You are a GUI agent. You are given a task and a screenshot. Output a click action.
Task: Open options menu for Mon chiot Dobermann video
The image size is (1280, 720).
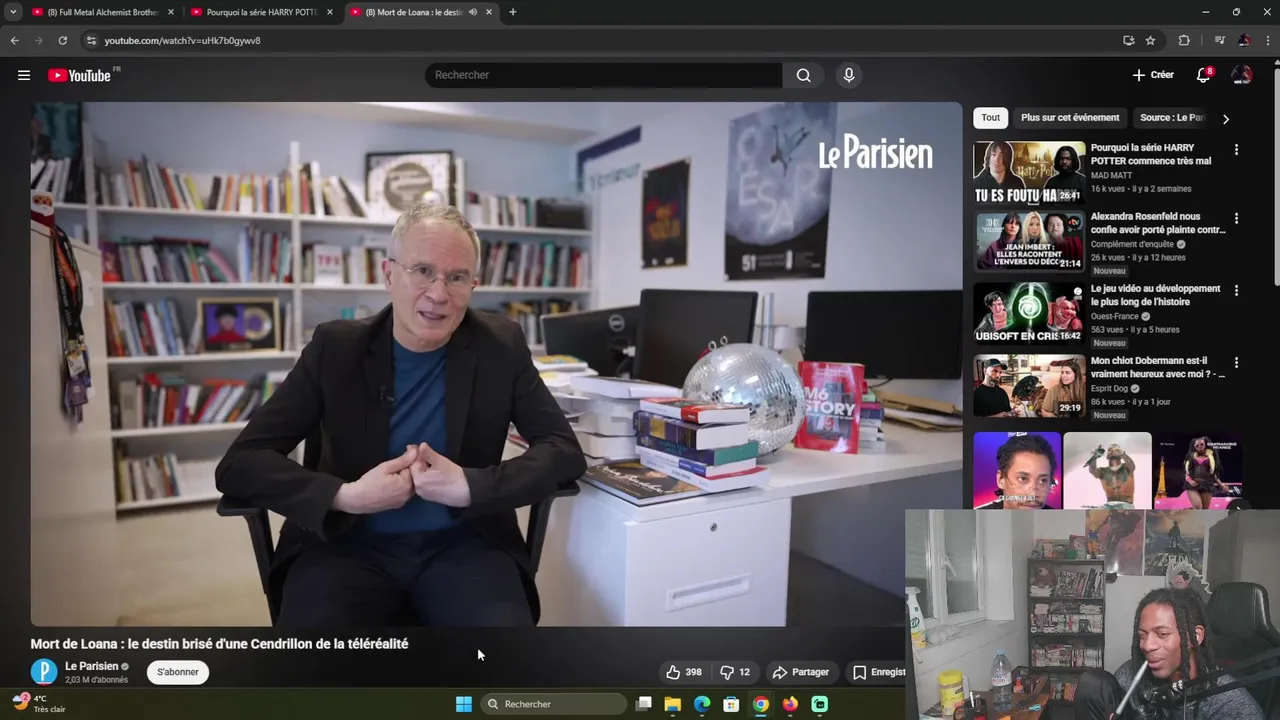pyautogui.click(x=1236, y=362)
